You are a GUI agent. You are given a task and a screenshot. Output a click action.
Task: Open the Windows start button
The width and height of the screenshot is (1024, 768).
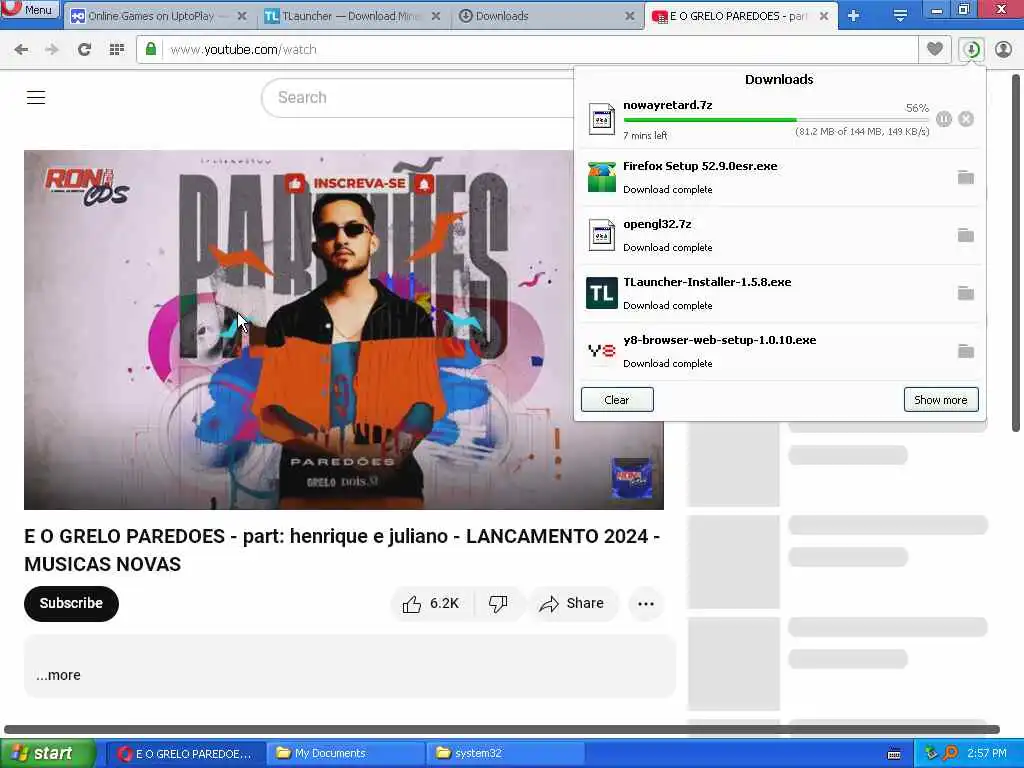click(x=46, y=753)
